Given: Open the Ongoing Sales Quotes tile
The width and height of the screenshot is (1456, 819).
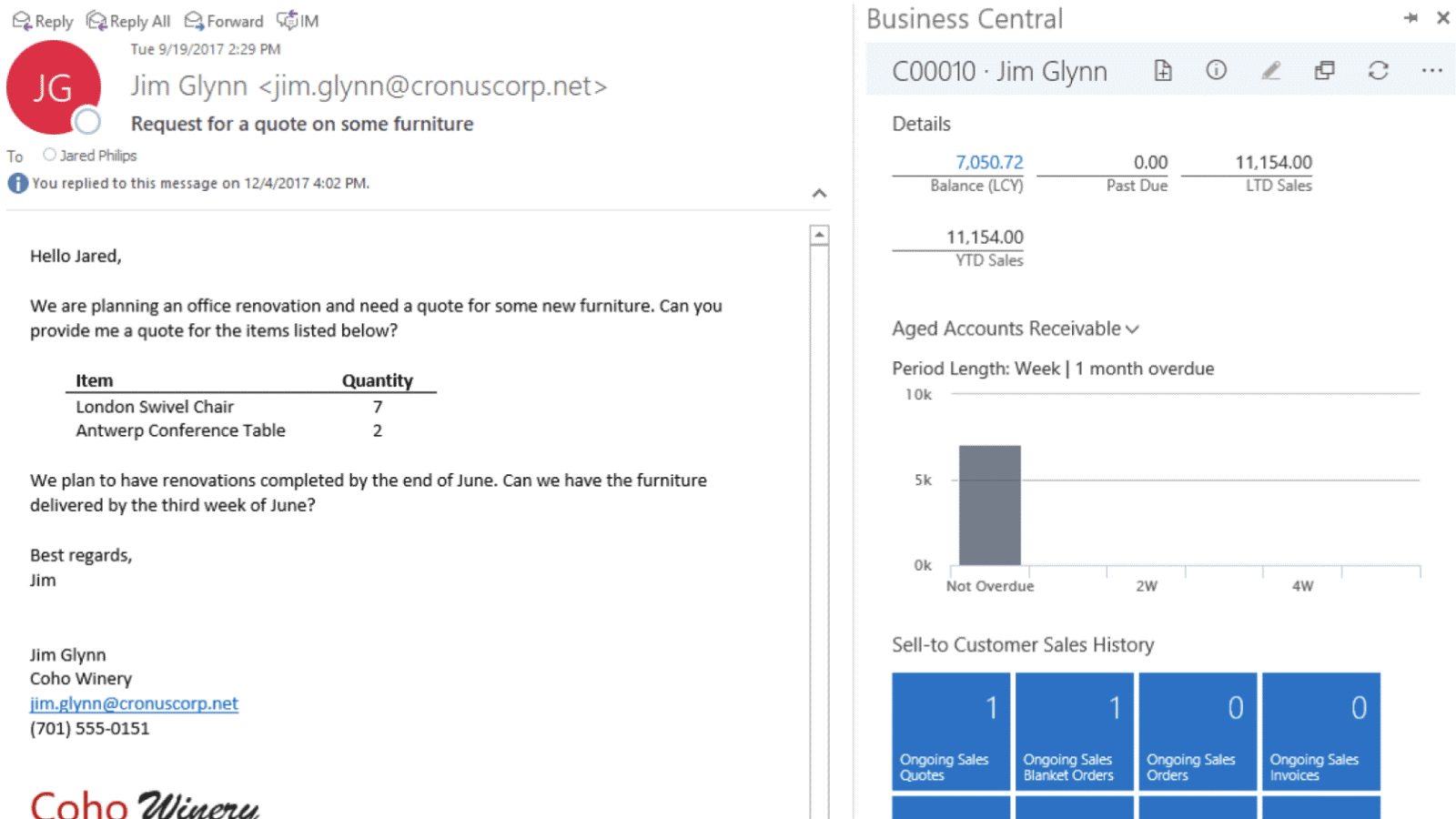Looking at the screenshot, I should coord(951,731).
